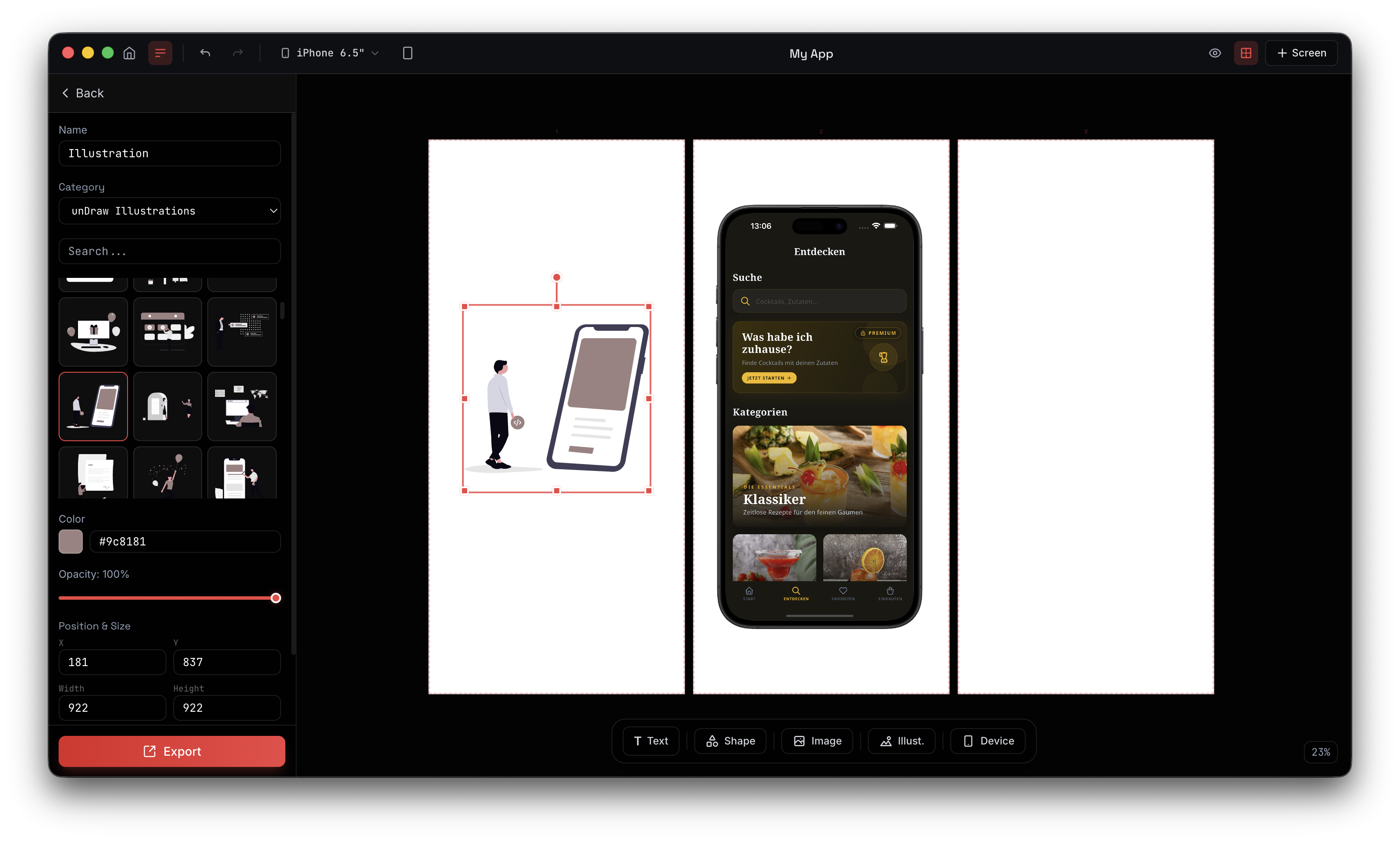Open the Home screen icon
This screenshot has height=841, width=1400.
click(x=129, y=53)
